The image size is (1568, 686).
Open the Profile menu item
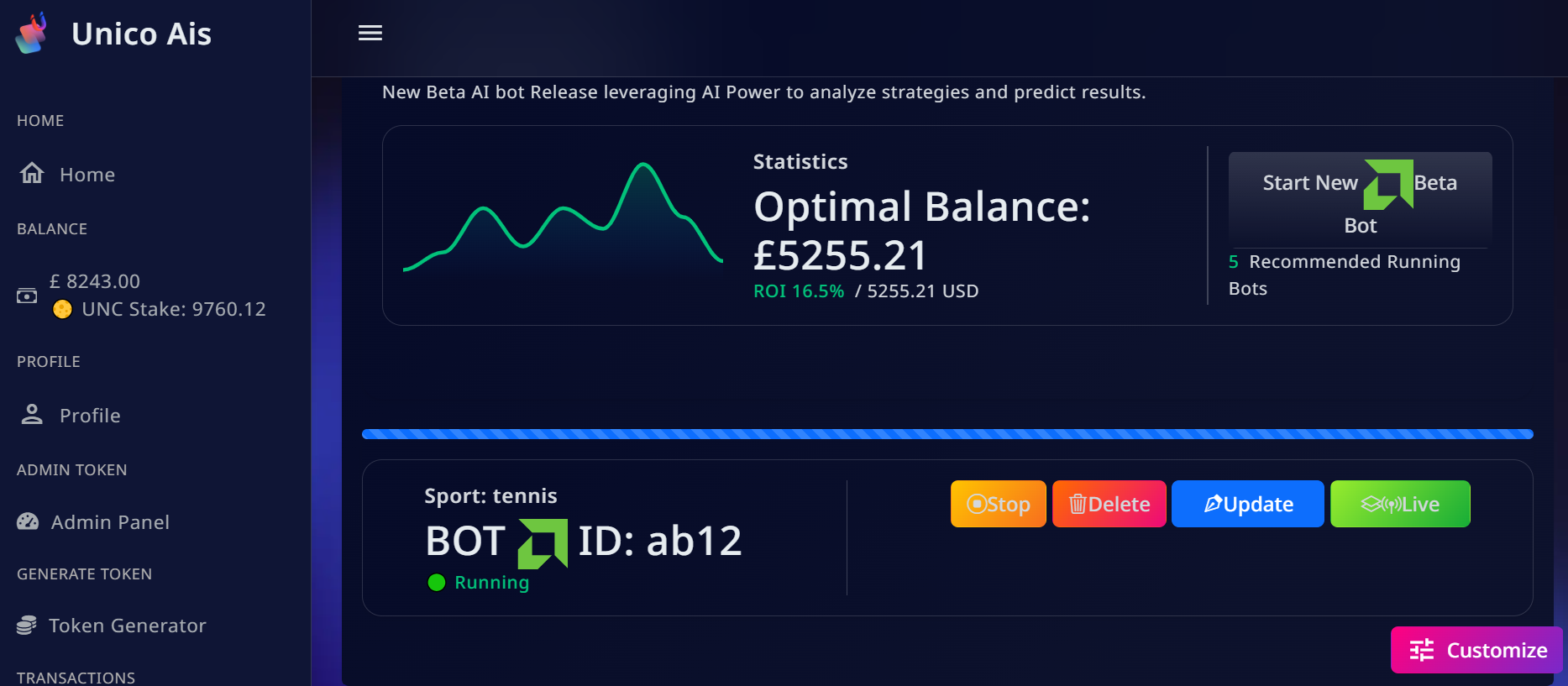click(90, 416)
